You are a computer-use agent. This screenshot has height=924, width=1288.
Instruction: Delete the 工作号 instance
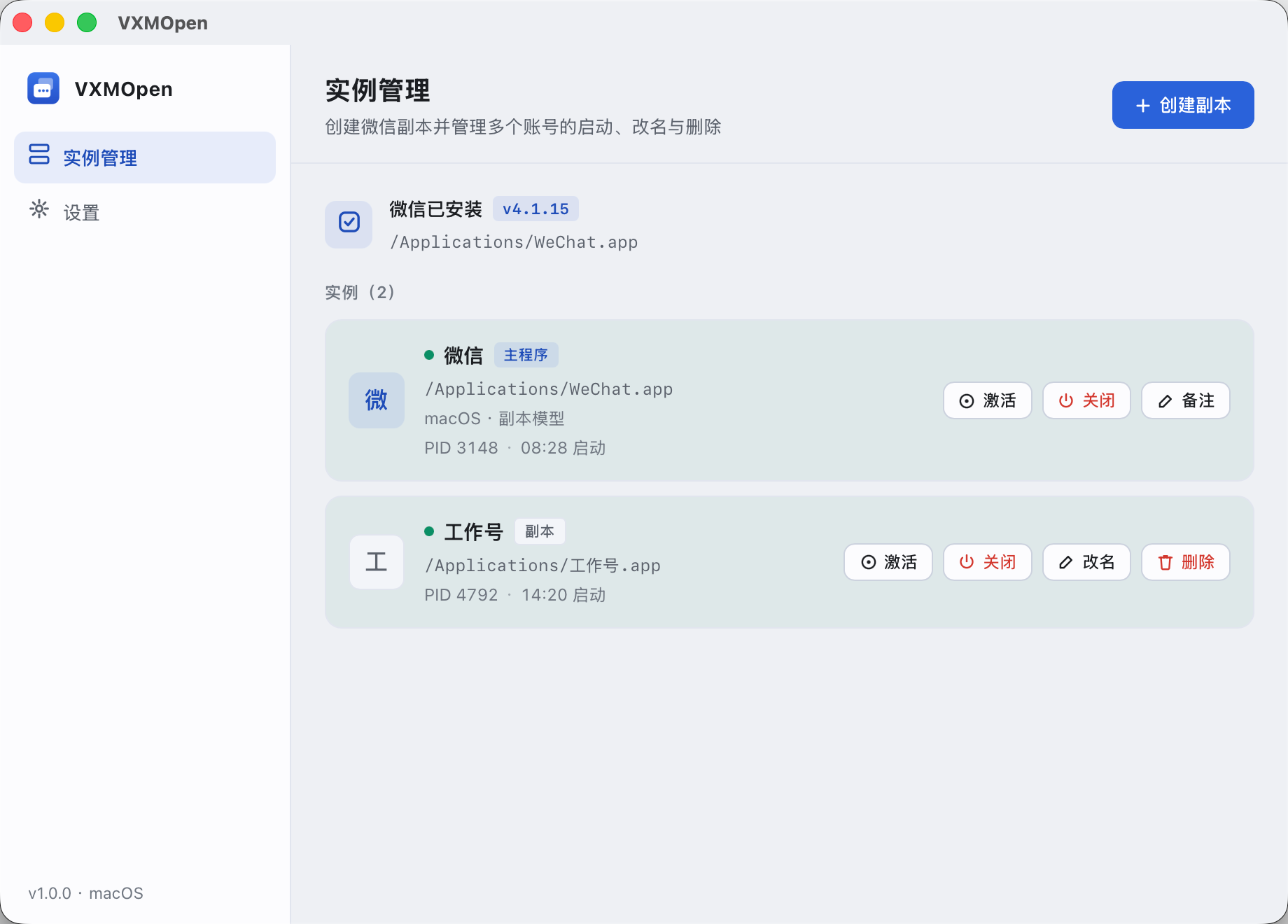[x=1186, y=562]
